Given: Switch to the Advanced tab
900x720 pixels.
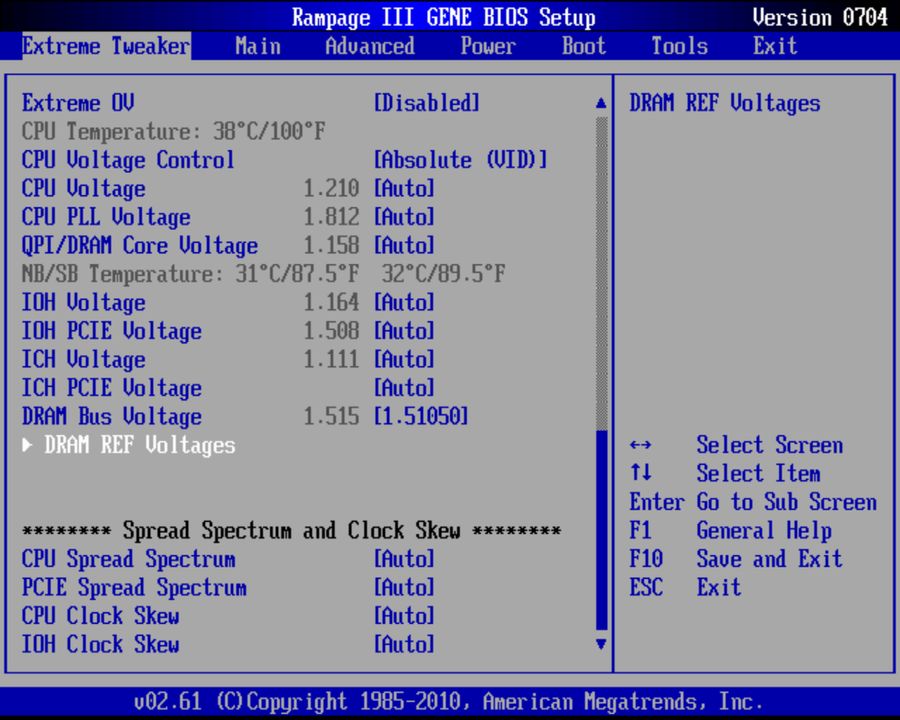Looking at the screenshot, I should (370, 46).
